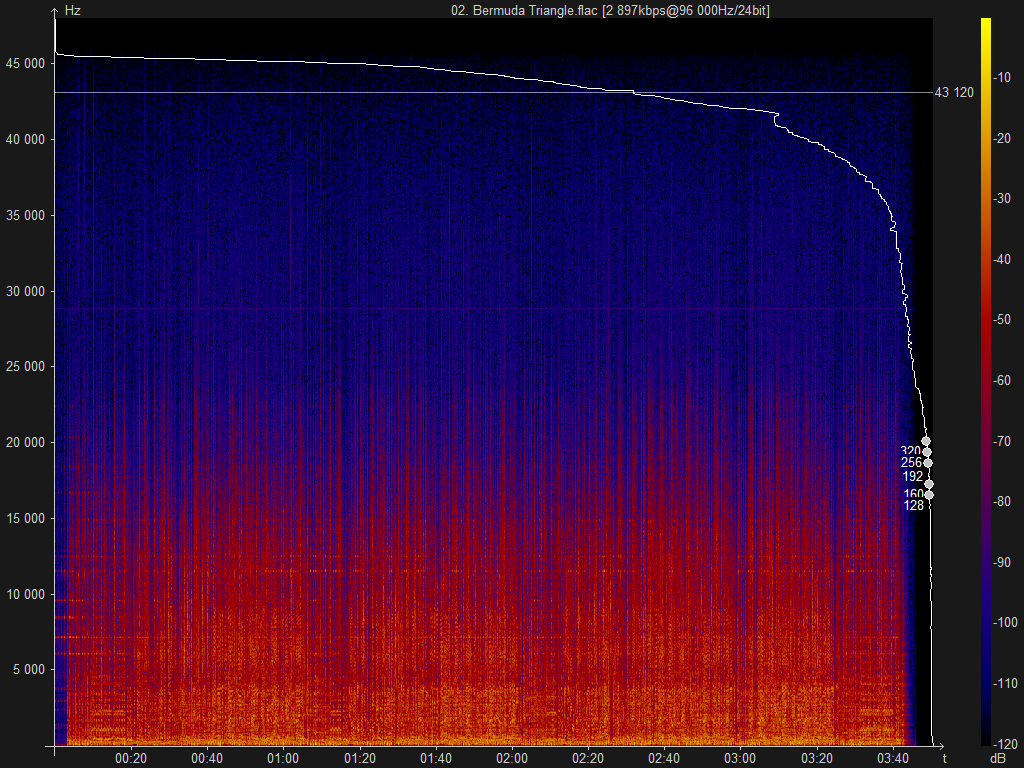Click the "01:00" time axis label
This screenshot has height=768, width=1024.
pyautogui.click(x=283, y=759)
